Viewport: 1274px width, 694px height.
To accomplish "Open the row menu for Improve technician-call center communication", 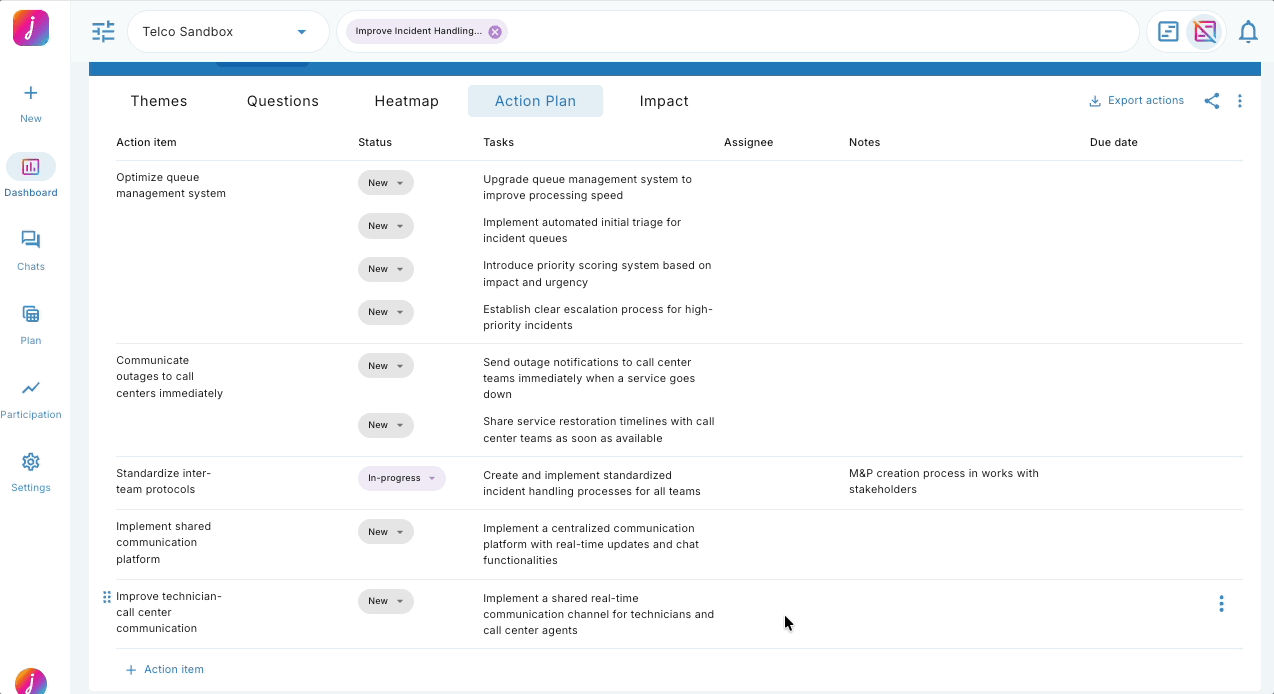I will coord(1220,604).
